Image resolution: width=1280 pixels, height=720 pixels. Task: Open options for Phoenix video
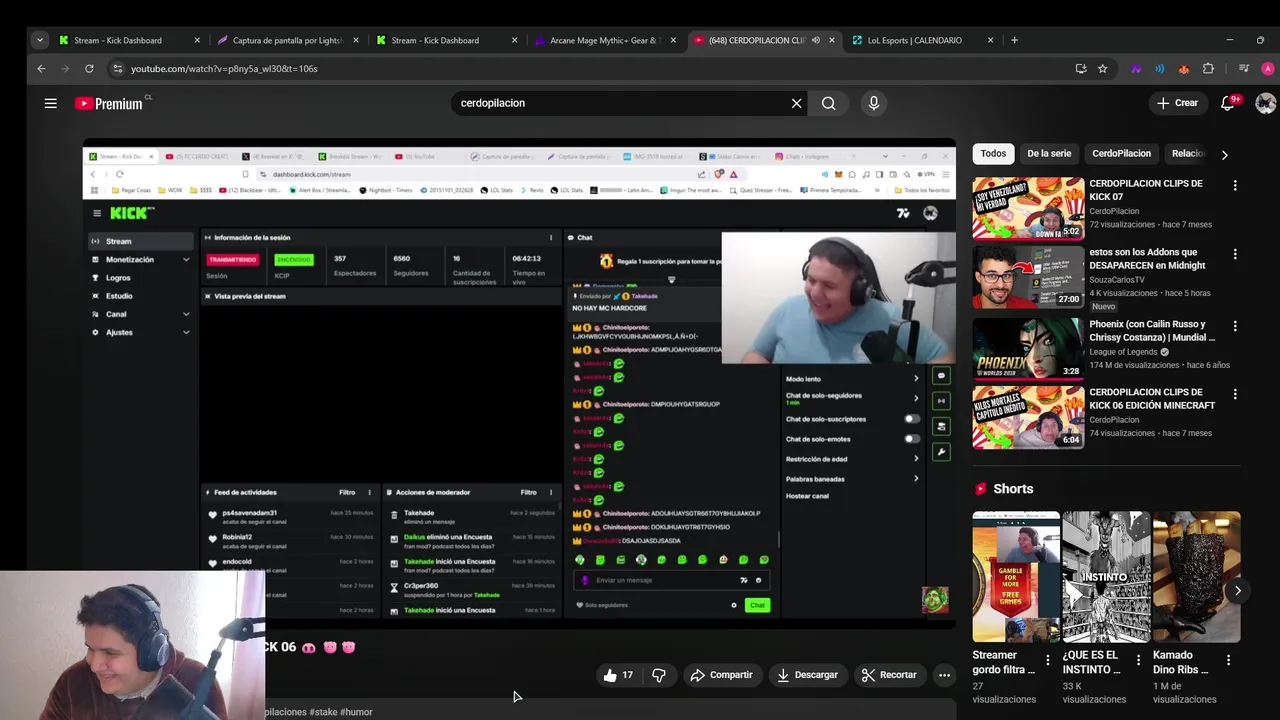[x=1235, y=326]
